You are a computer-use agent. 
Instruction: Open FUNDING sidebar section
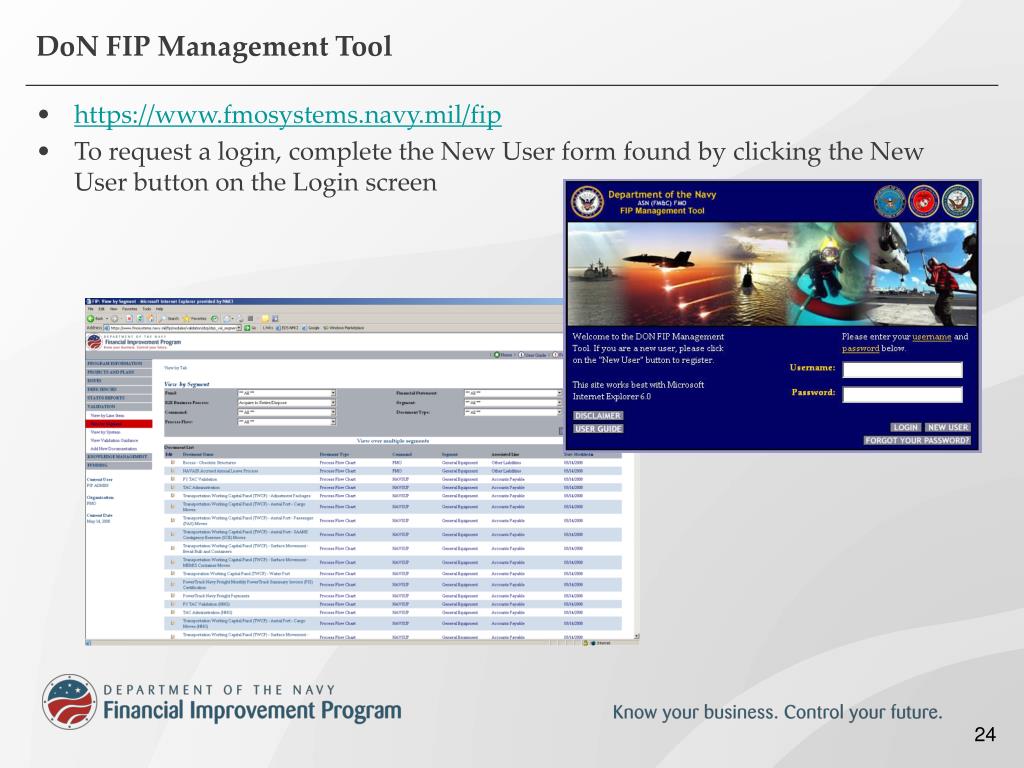pos(119,465)
